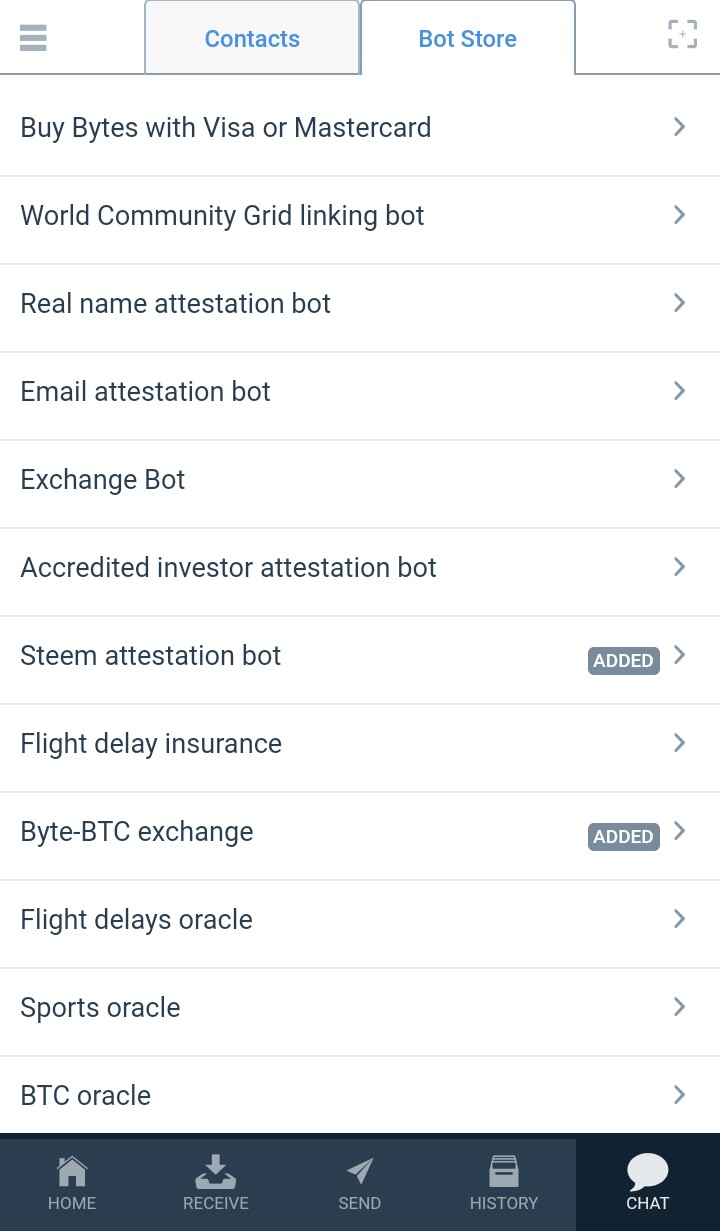Open the hamburger menu
The image size is (720, 1231).
(33, 38)
